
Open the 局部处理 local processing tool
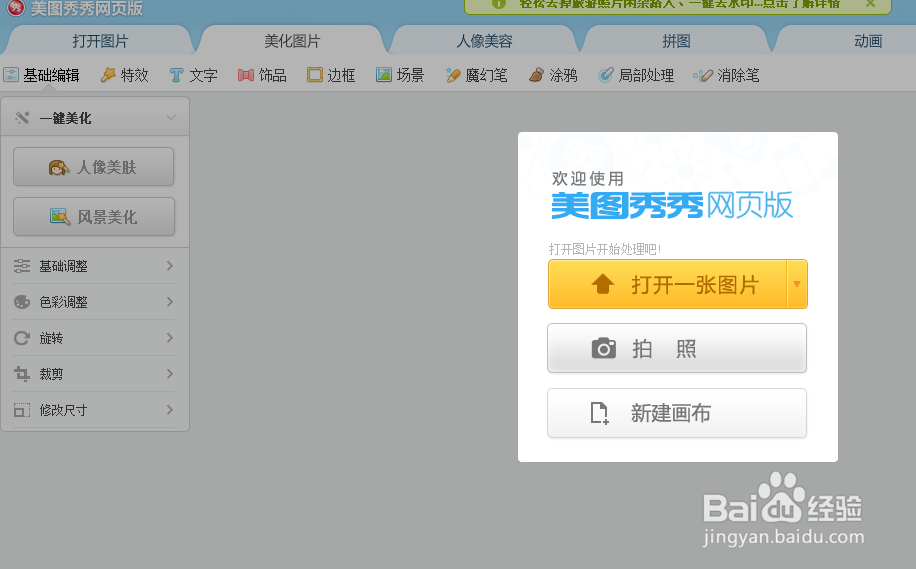(636, 75)
